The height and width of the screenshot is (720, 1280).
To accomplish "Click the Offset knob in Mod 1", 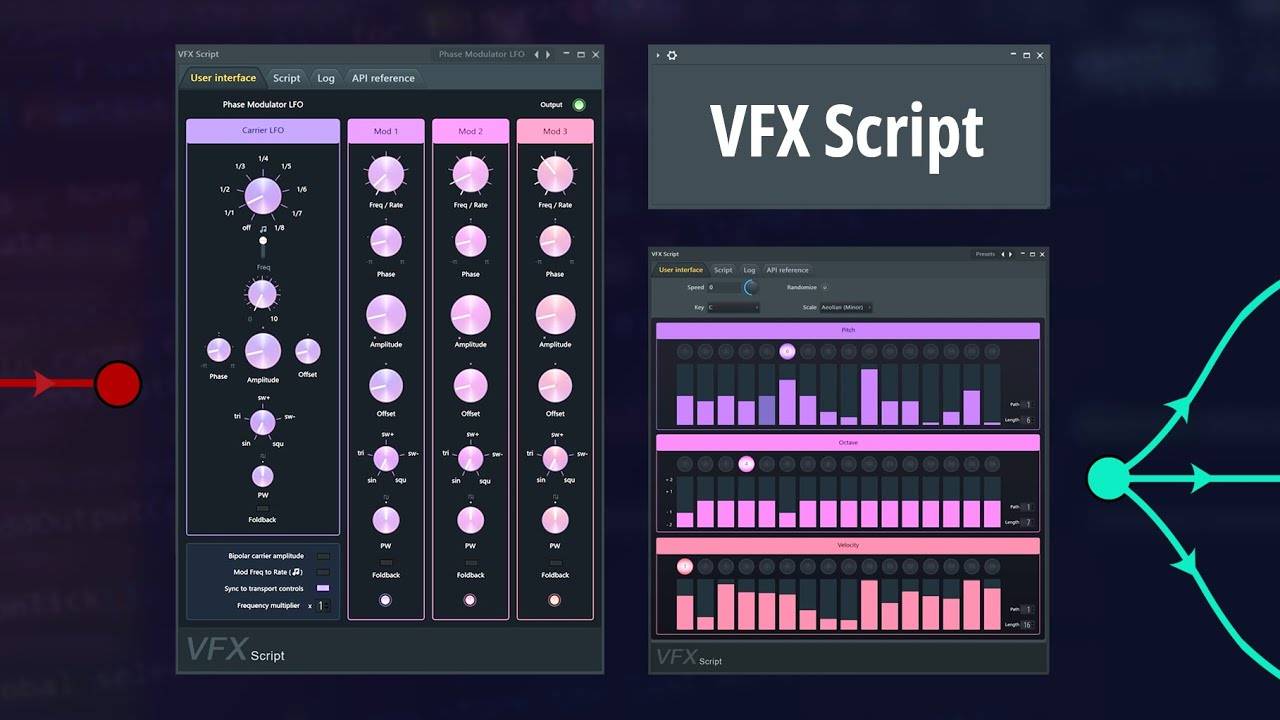I will coord(385,384).
